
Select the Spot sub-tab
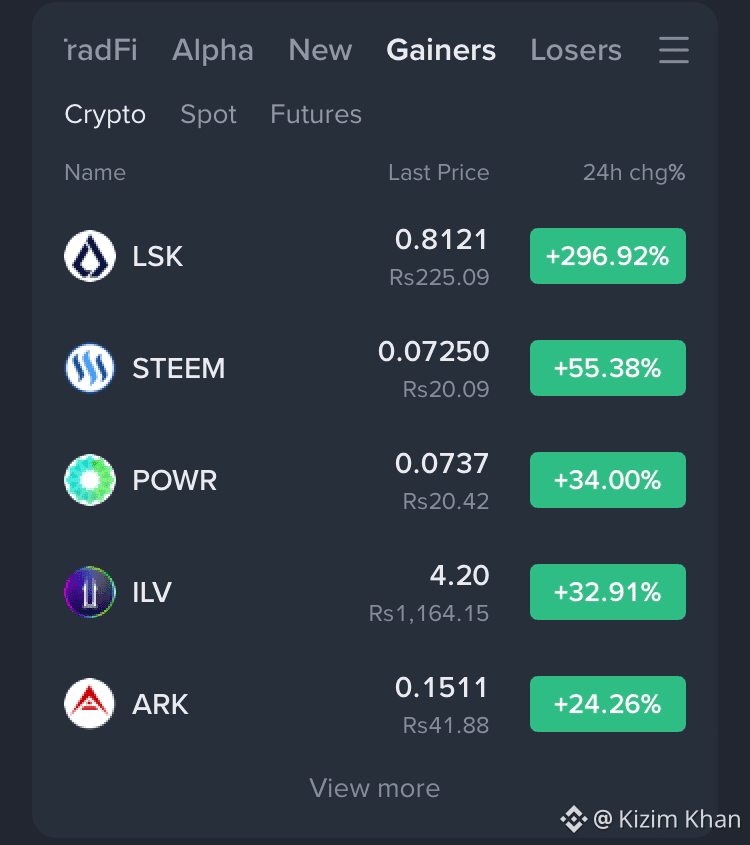point(209,114)
